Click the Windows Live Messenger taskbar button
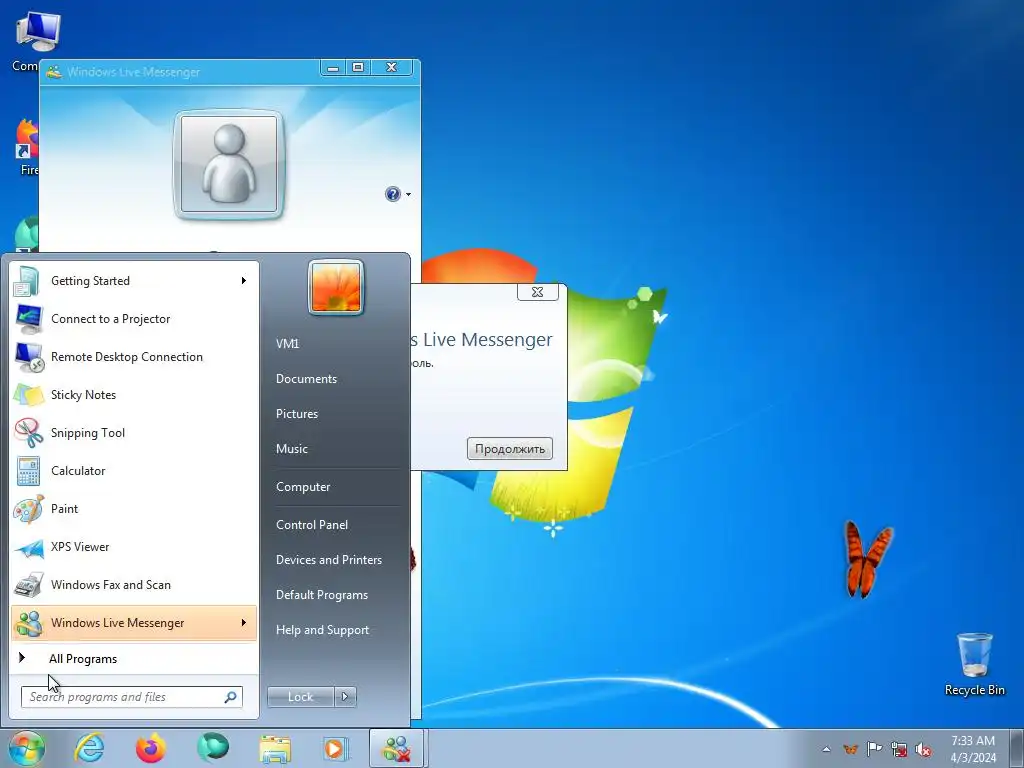1024x768 pixels. (397, 748)
